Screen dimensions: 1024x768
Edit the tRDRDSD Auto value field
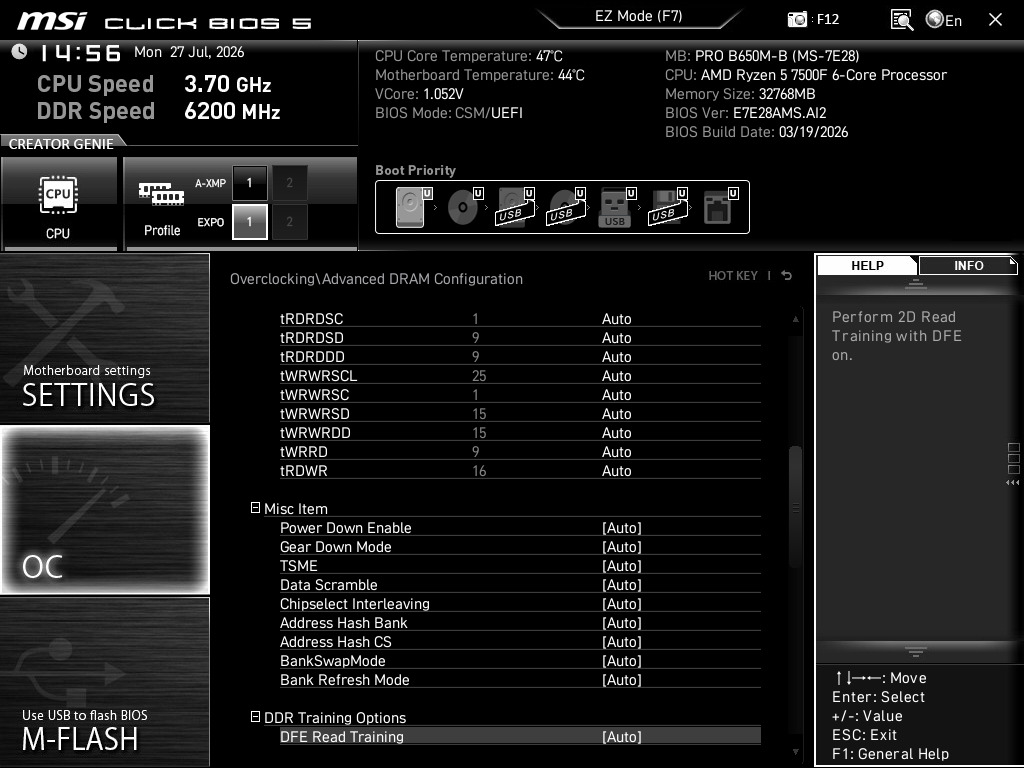[x=616, y=338]
